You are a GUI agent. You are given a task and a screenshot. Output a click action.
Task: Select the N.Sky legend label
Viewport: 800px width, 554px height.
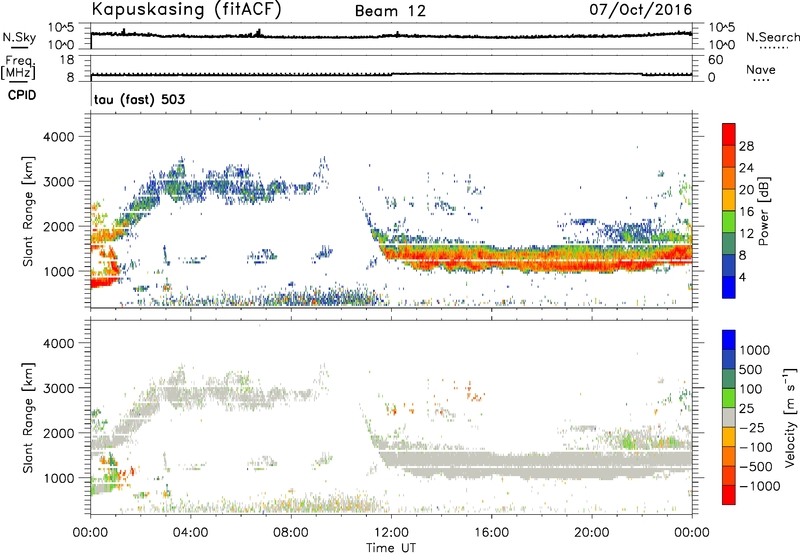pyautogui.click(x=19, y=38)
